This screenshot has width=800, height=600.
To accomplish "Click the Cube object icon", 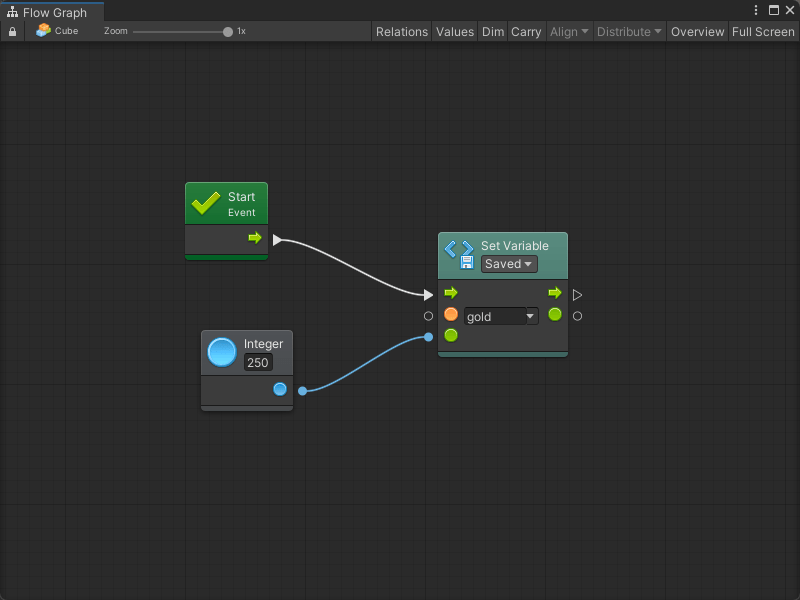I will click(x=43, y=31).
